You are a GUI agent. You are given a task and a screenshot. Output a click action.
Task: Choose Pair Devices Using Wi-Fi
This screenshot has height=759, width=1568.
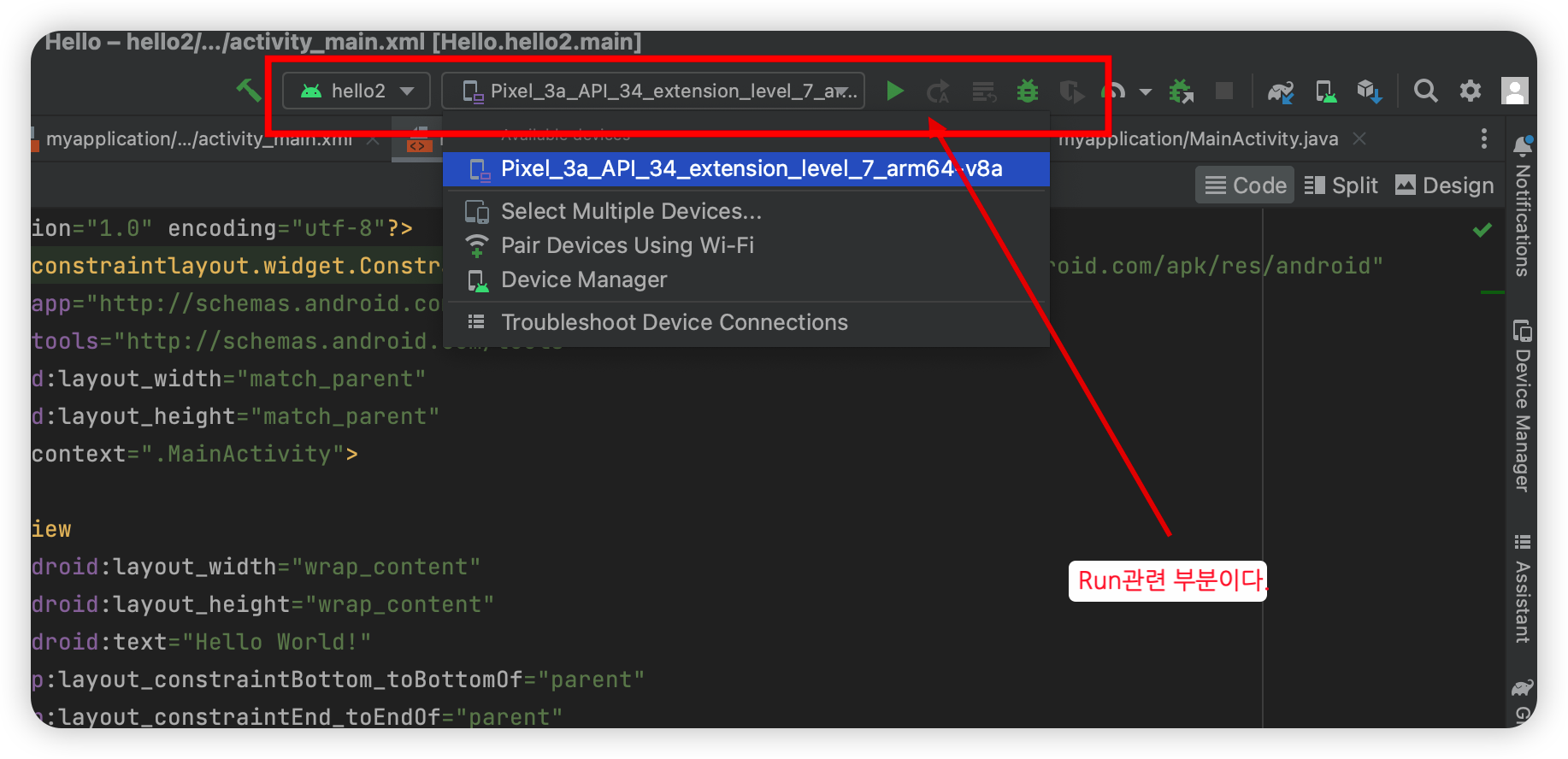point(746,245)
